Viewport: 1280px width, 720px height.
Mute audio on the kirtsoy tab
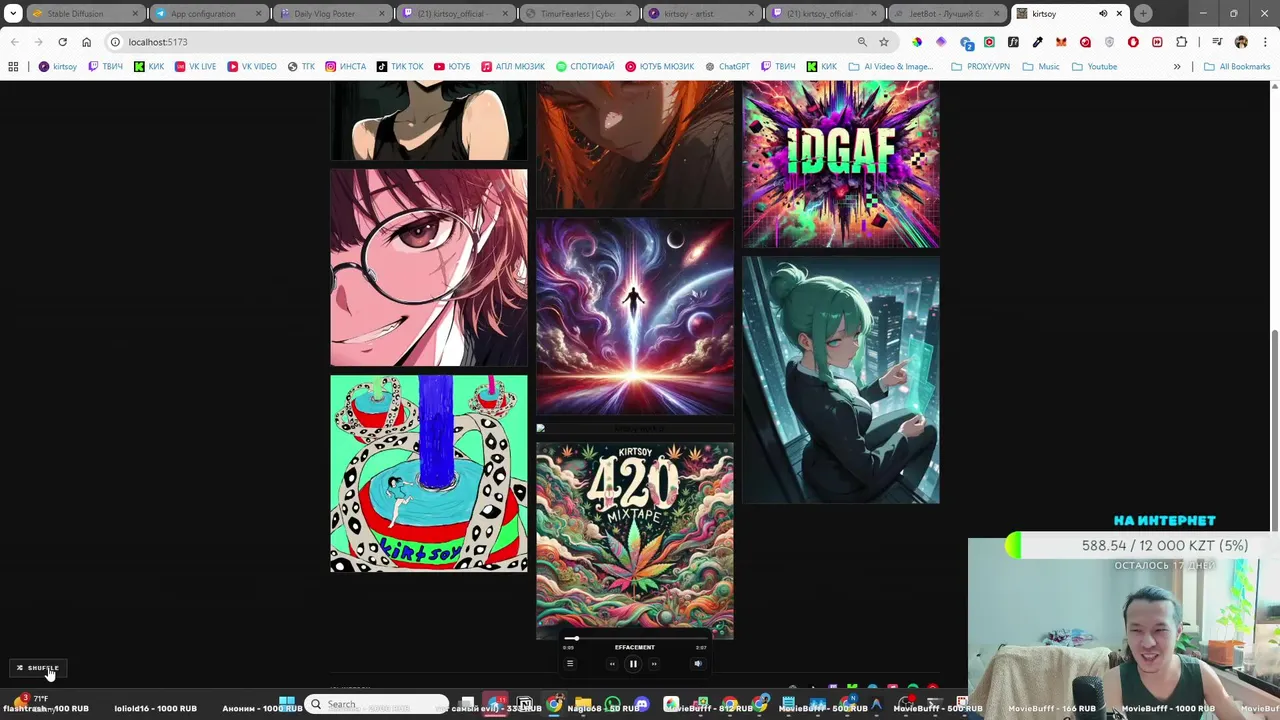tap(1103, 14)
